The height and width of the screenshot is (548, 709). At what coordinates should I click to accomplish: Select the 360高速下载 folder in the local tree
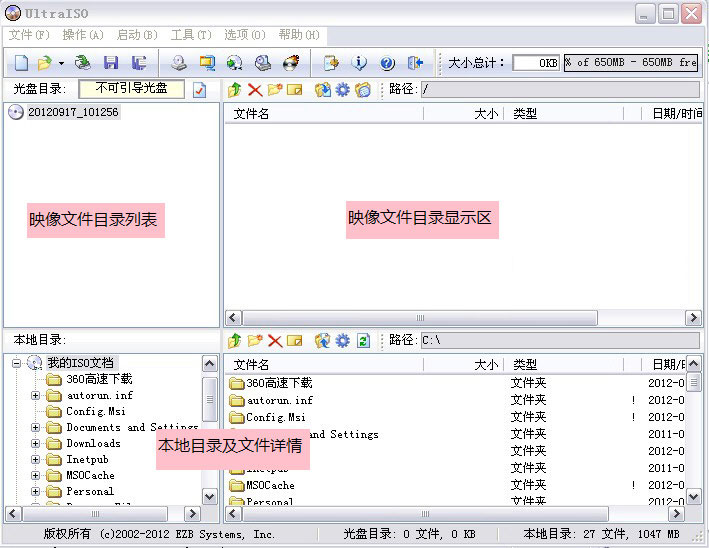[x=99, y=379]
